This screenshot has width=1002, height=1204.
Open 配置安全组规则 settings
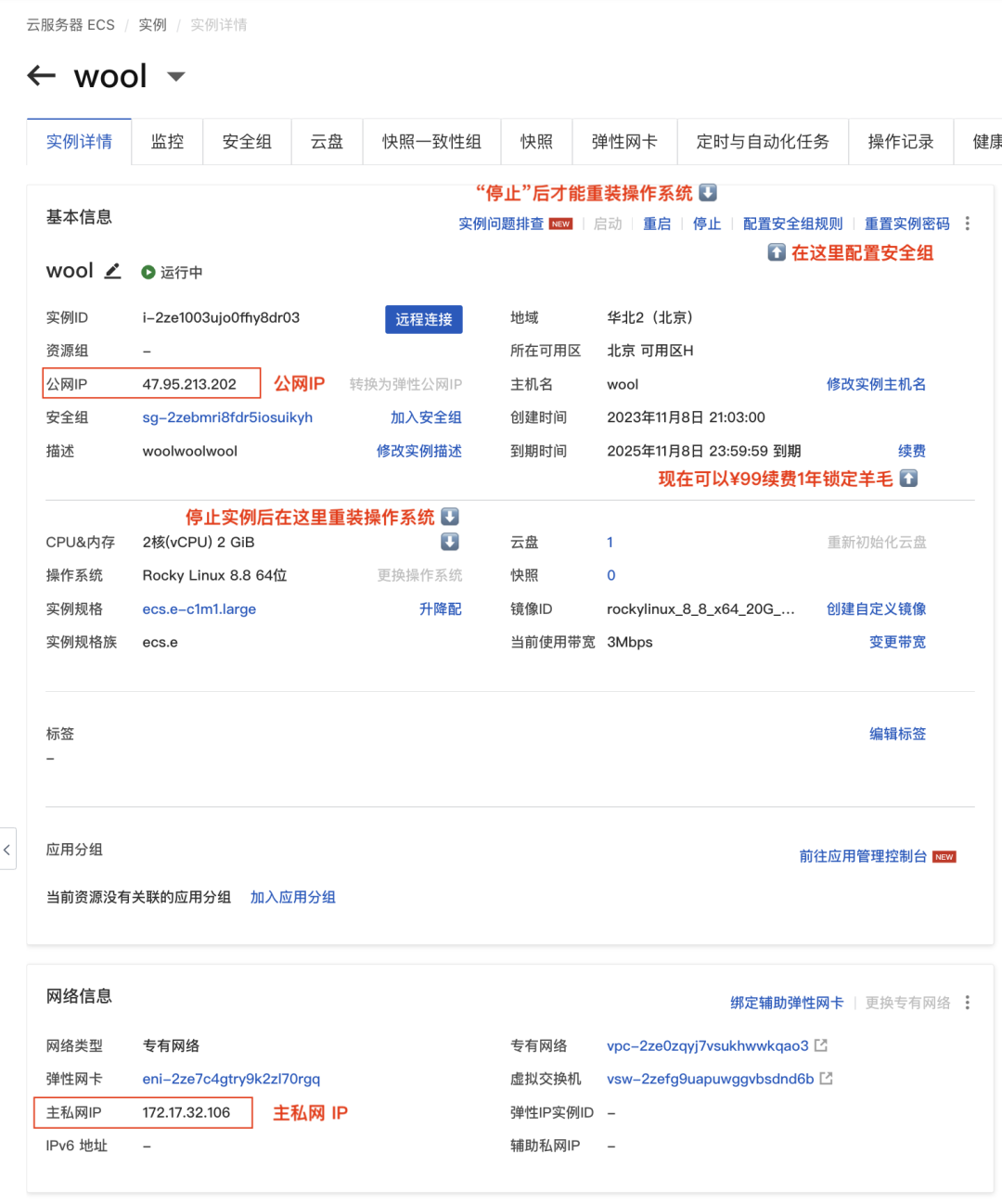792,224
